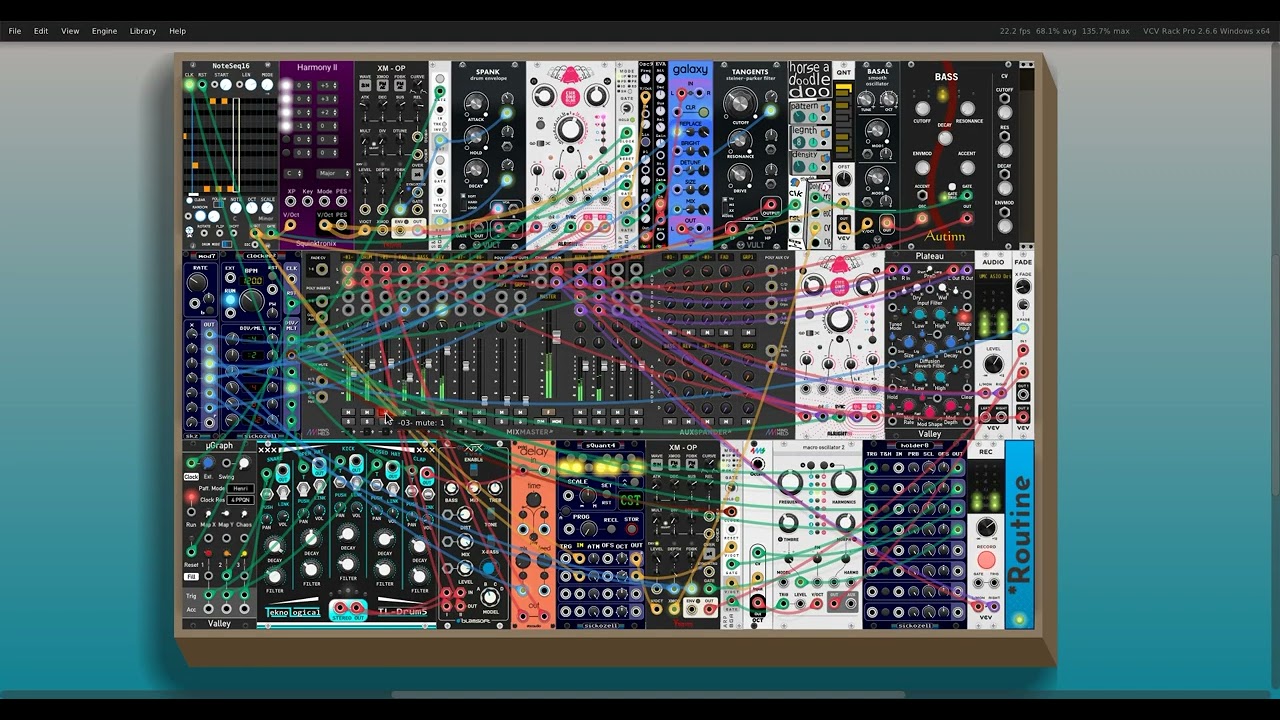
Task: Open the Engine menu
Action: point(105,31)
